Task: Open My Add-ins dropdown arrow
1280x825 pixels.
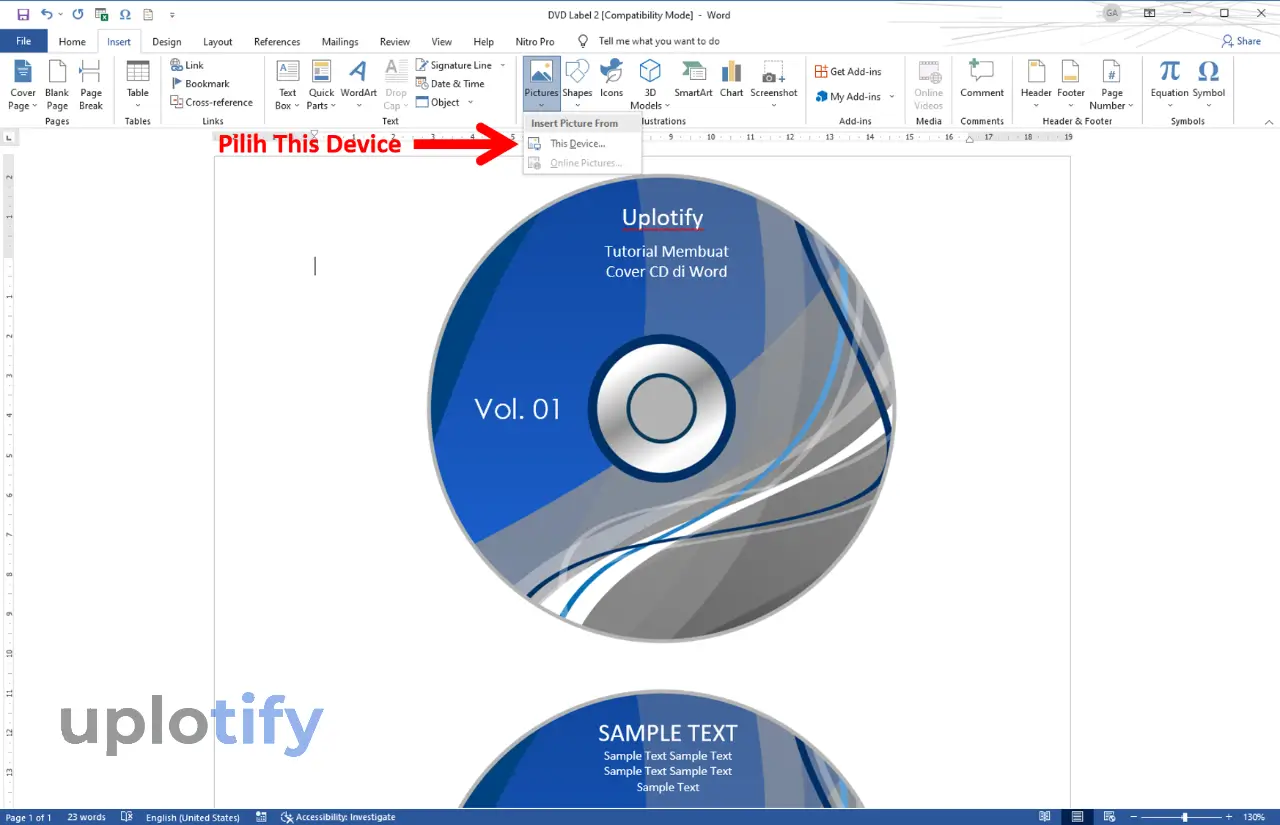Action: (892, 97)
